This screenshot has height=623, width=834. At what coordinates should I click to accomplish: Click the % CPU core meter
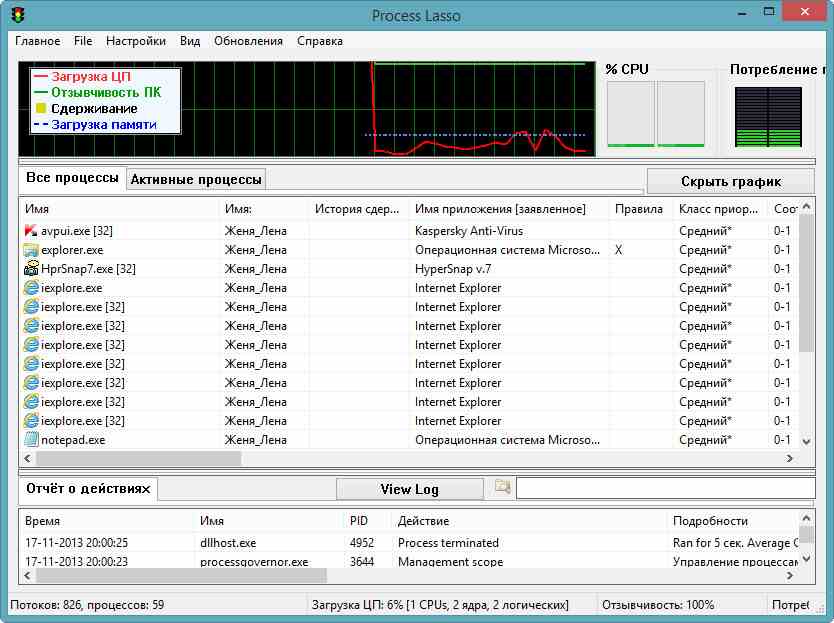coord(656,114)
